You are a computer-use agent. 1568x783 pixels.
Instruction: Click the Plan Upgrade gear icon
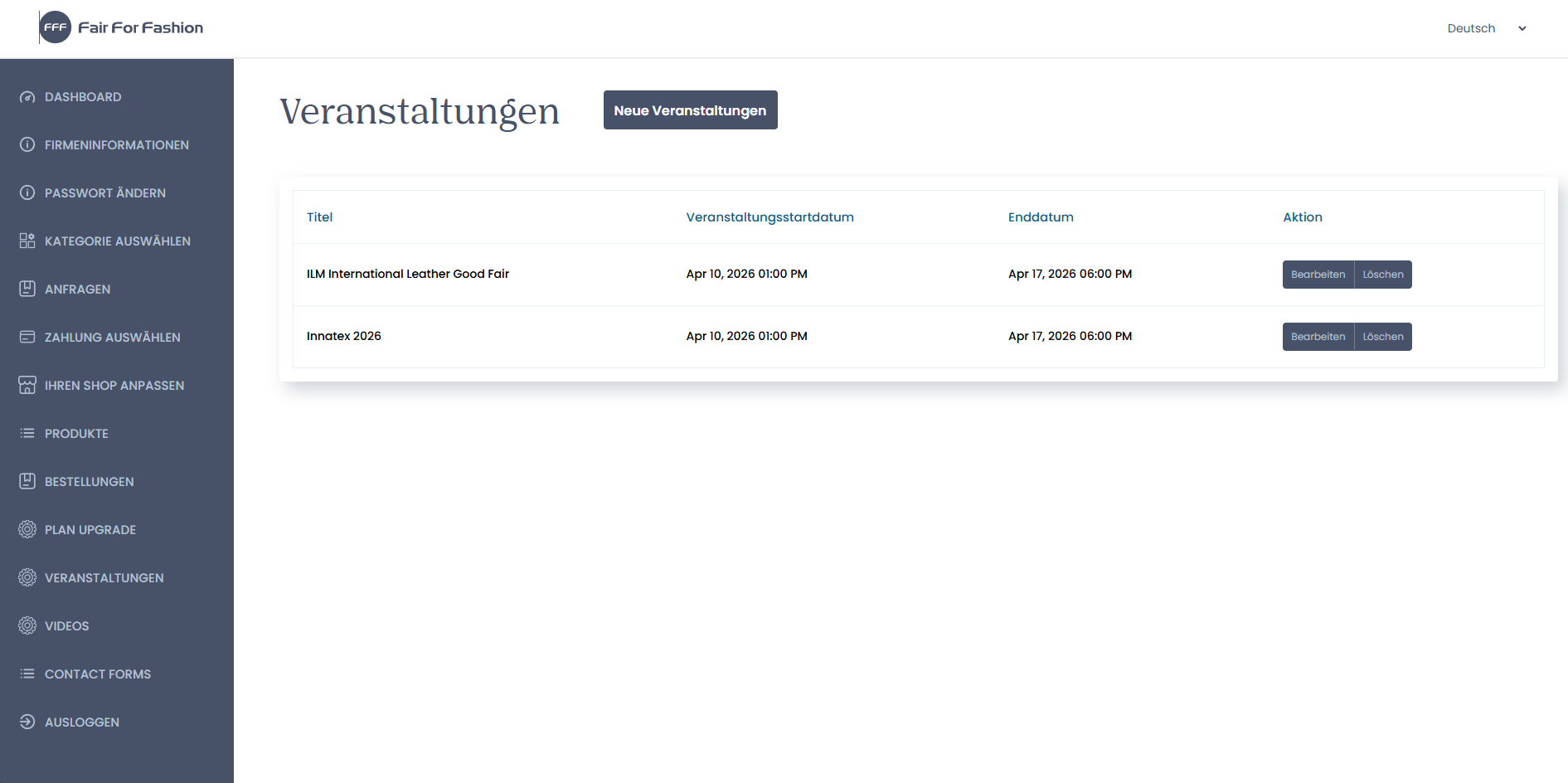pos(27,530)
